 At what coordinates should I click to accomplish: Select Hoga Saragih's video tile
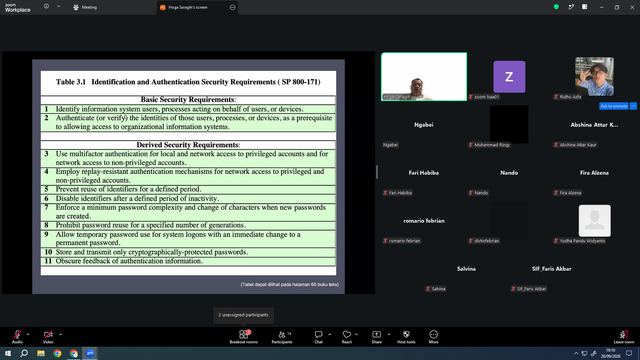click(x=424, y=77)
